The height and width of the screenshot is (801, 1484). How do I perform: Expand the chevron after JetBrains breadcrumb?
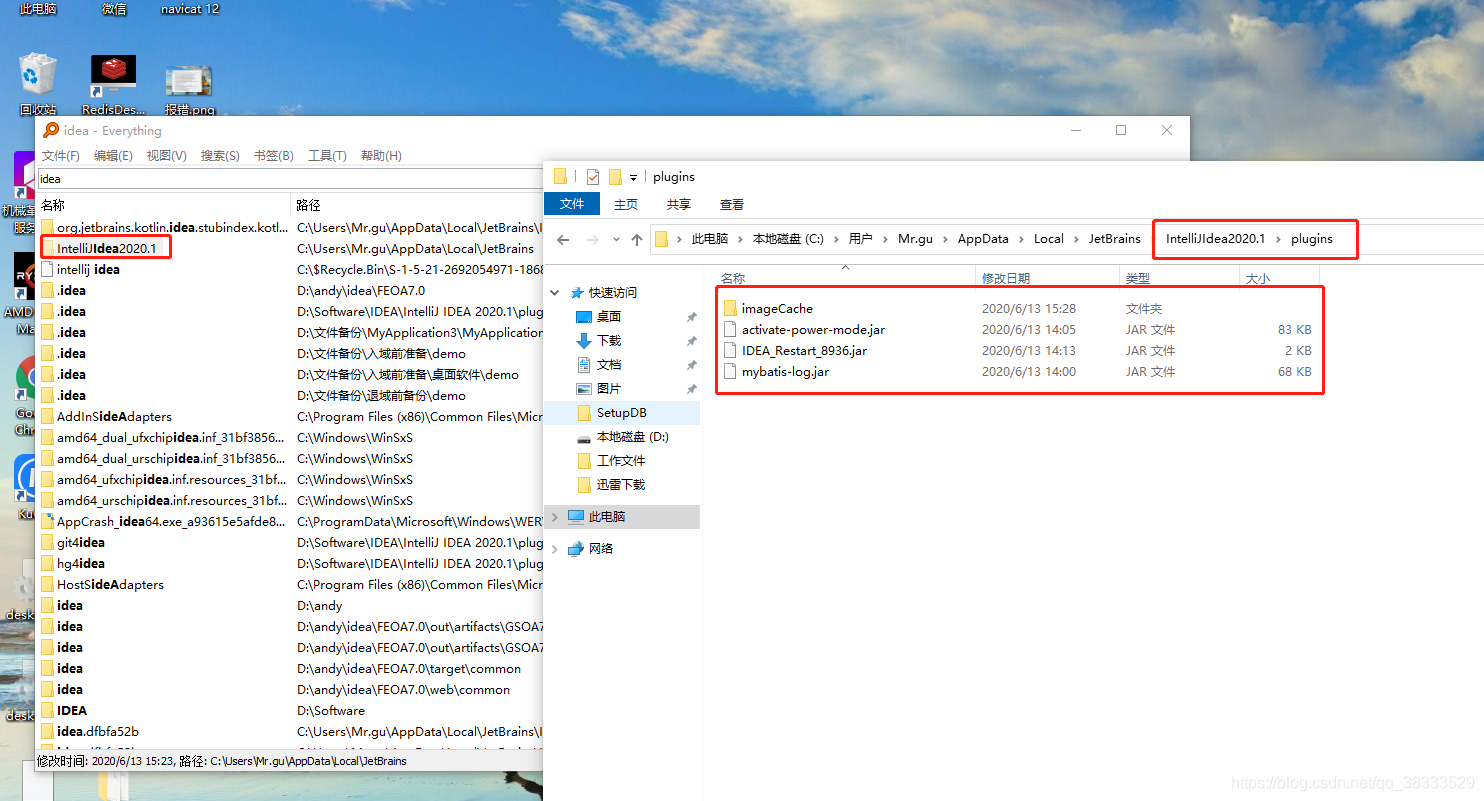tap(1153, 239)
